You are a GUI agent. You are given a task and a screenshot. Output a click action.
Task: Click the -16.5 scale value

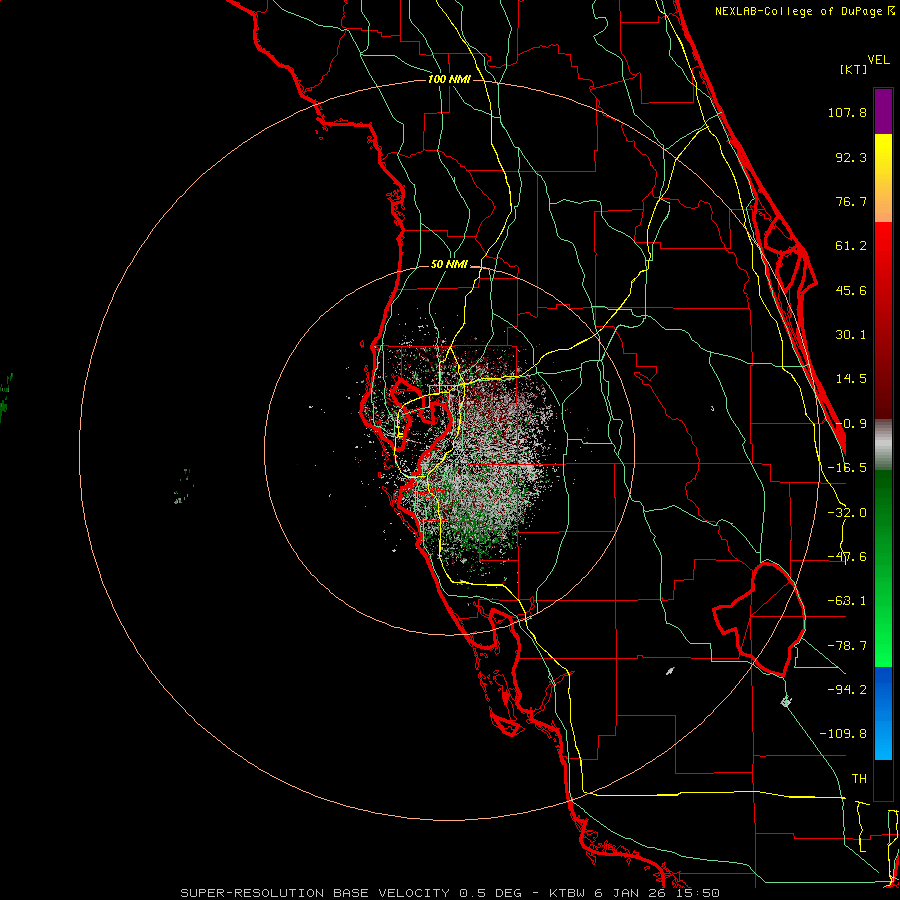coord(847,468)
